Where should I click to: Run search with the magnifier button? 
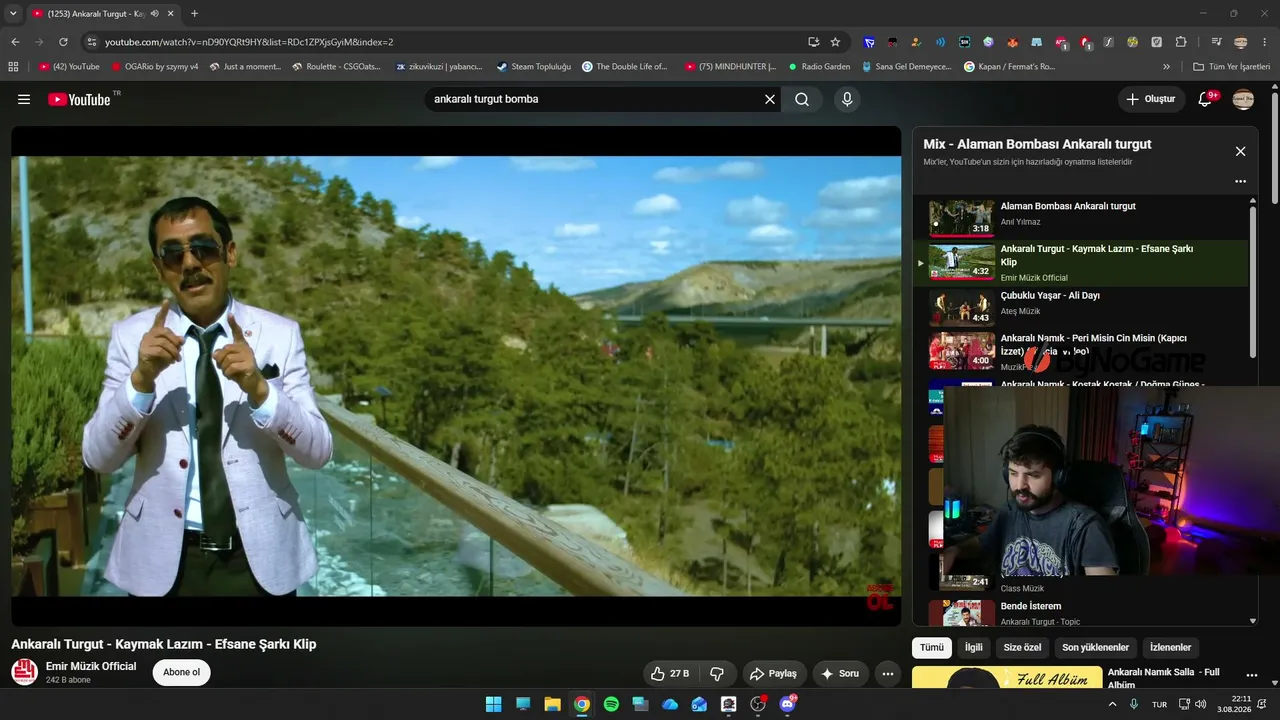(x=802, y=99)
